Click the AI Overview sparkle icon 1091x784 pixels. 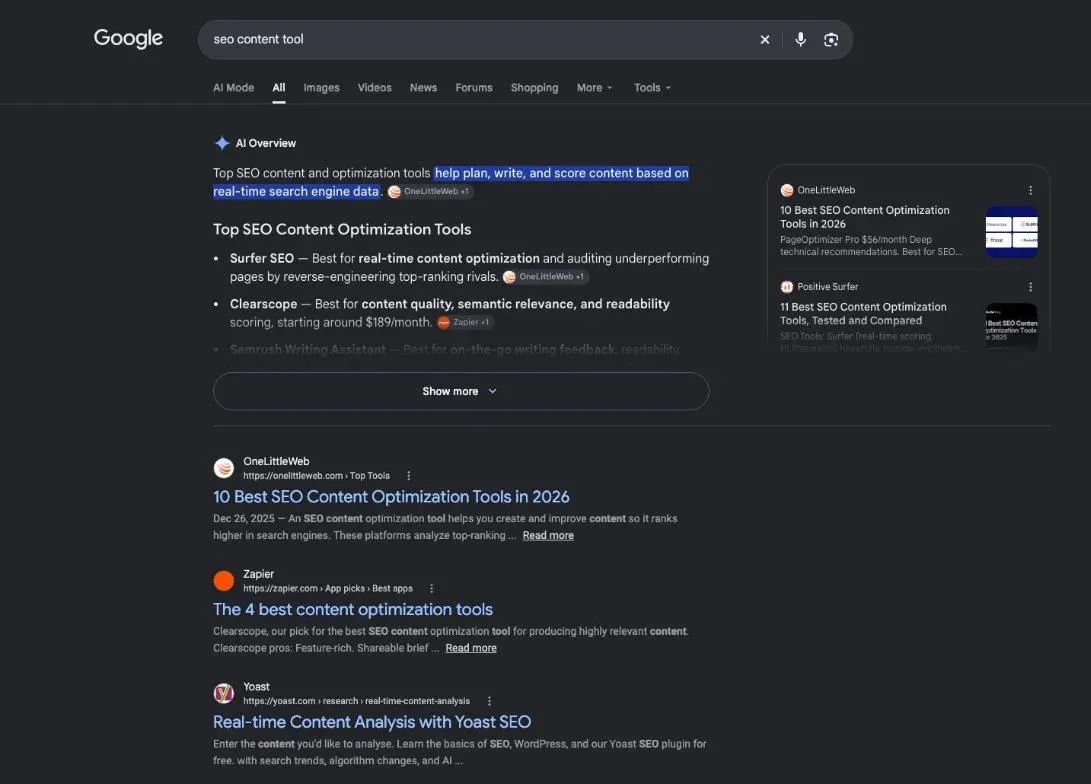pyautogui.click(x=222, y=143)
